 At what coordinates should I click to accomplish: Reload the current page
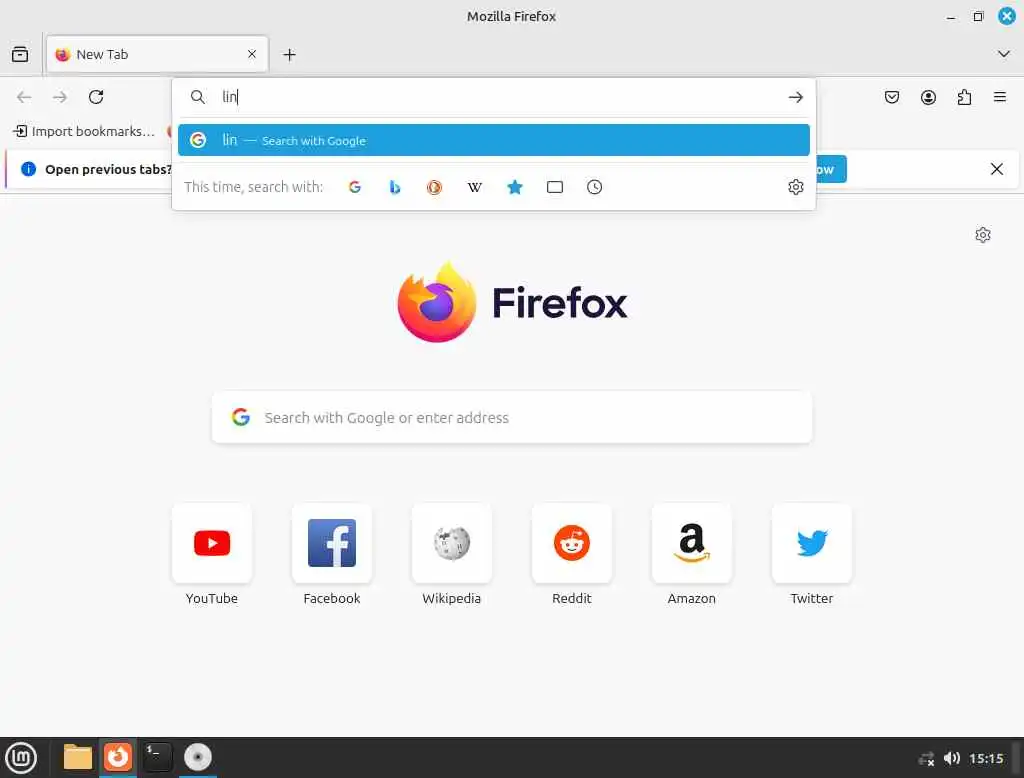[x=96, y=97]
